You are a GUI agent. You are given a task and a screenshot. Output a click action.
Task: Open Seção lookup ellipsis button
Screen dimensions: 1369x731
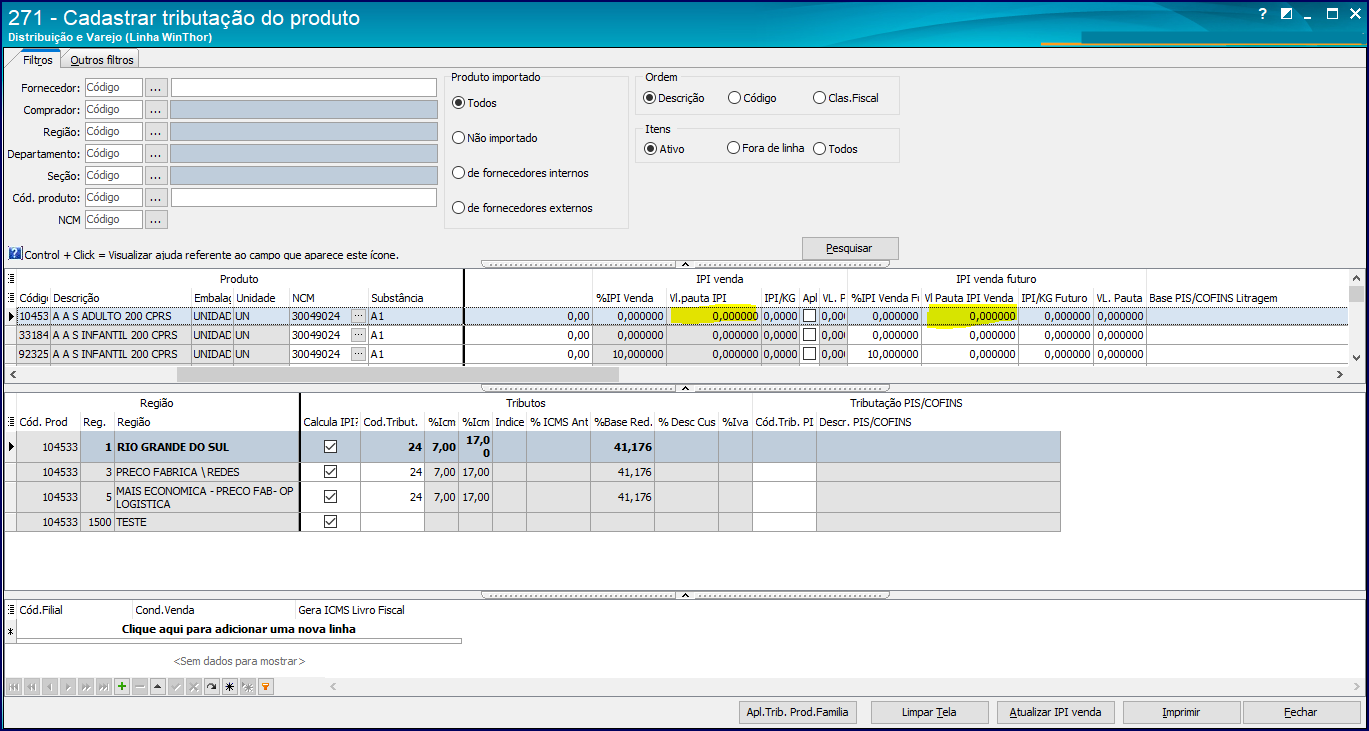tap(156, 176)
